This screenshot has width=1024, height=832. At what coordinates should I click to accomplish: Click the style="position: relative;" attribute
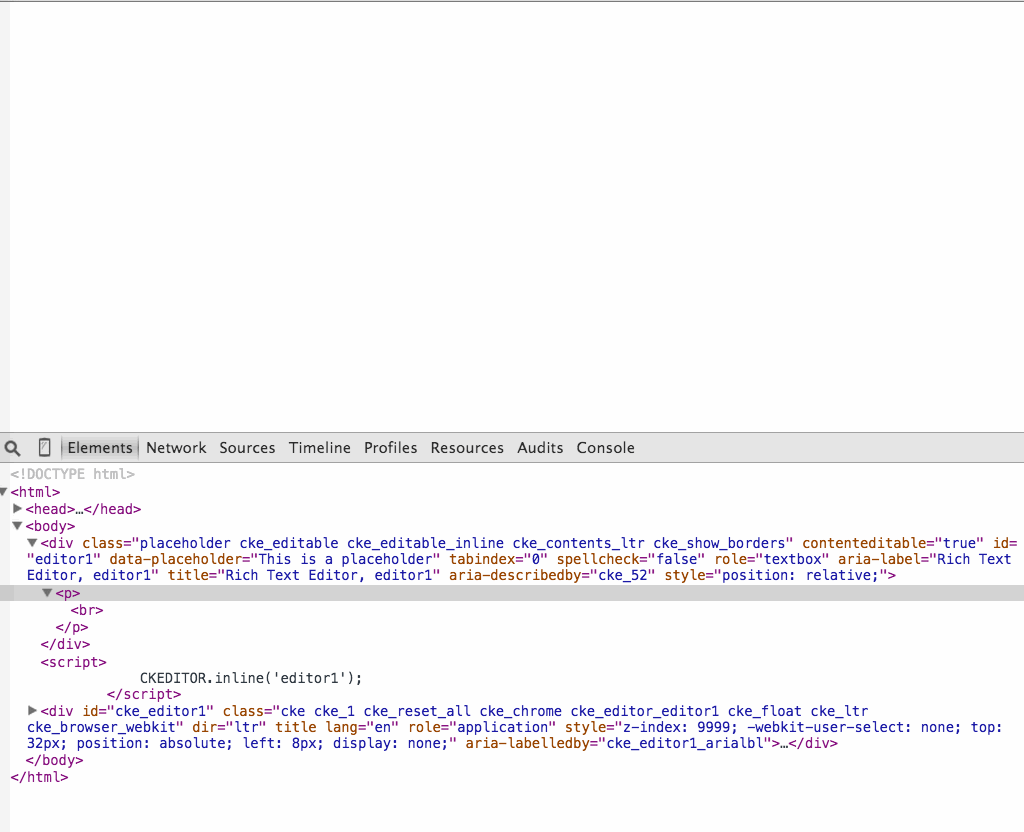point(776,575)
